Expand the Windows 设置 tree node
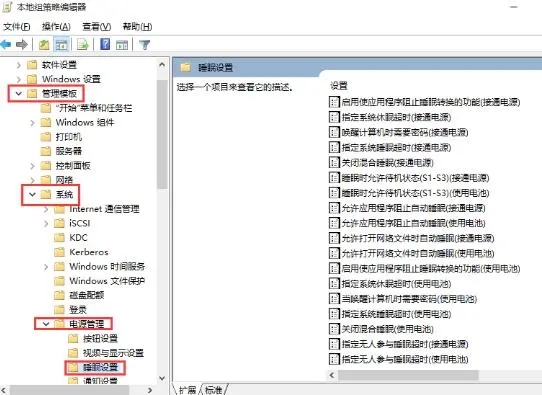The width and height of the screenshot is (542, 395). (19, 79)
